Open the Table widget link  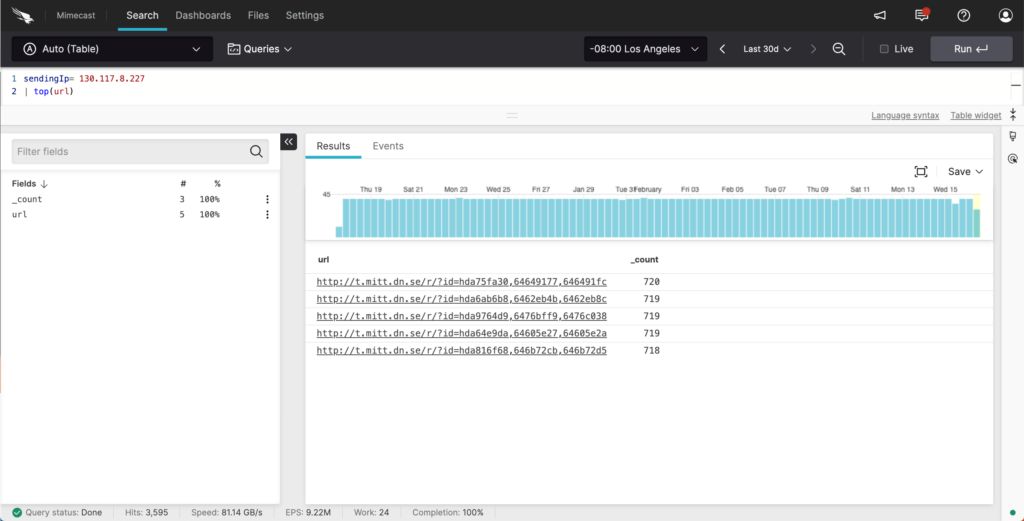pos(976,116)
